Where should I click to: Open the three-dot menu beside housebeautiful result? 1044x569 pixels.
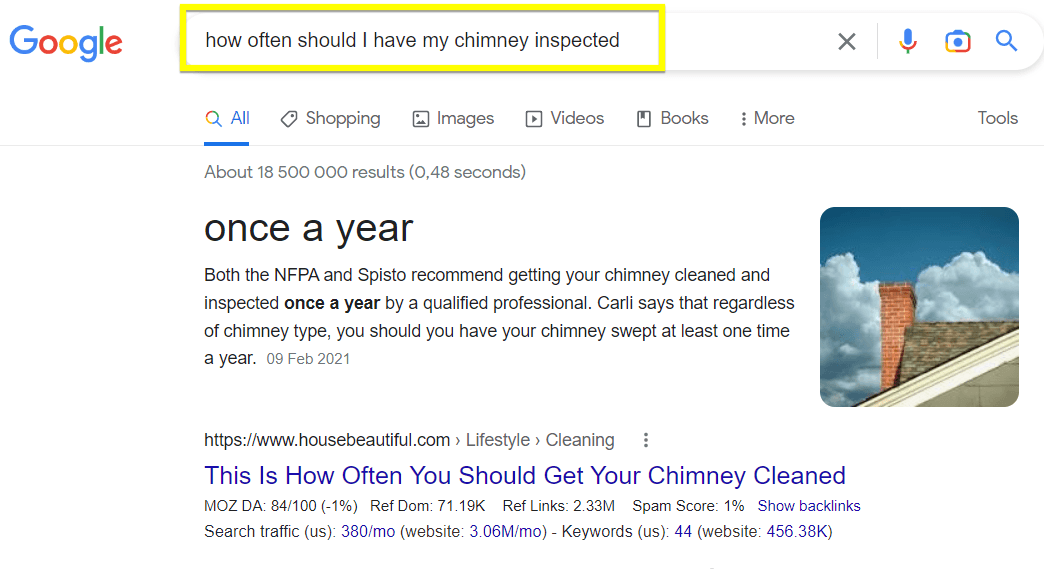coord(646,440)
